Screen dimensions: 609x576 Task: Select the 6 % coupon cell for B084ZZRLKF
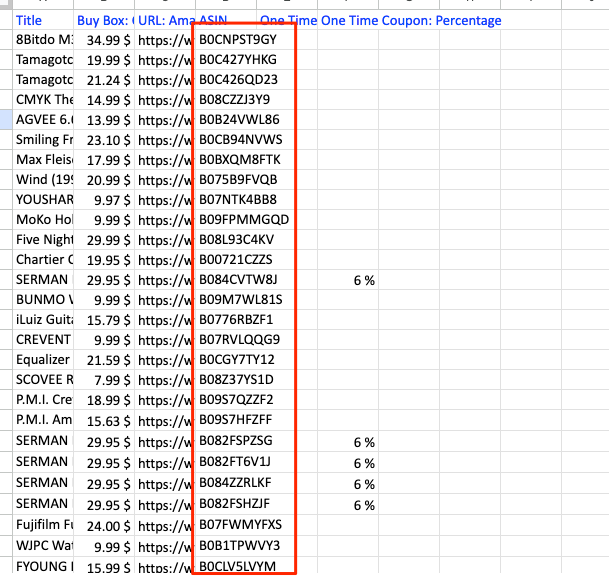(x=348, y=483)
